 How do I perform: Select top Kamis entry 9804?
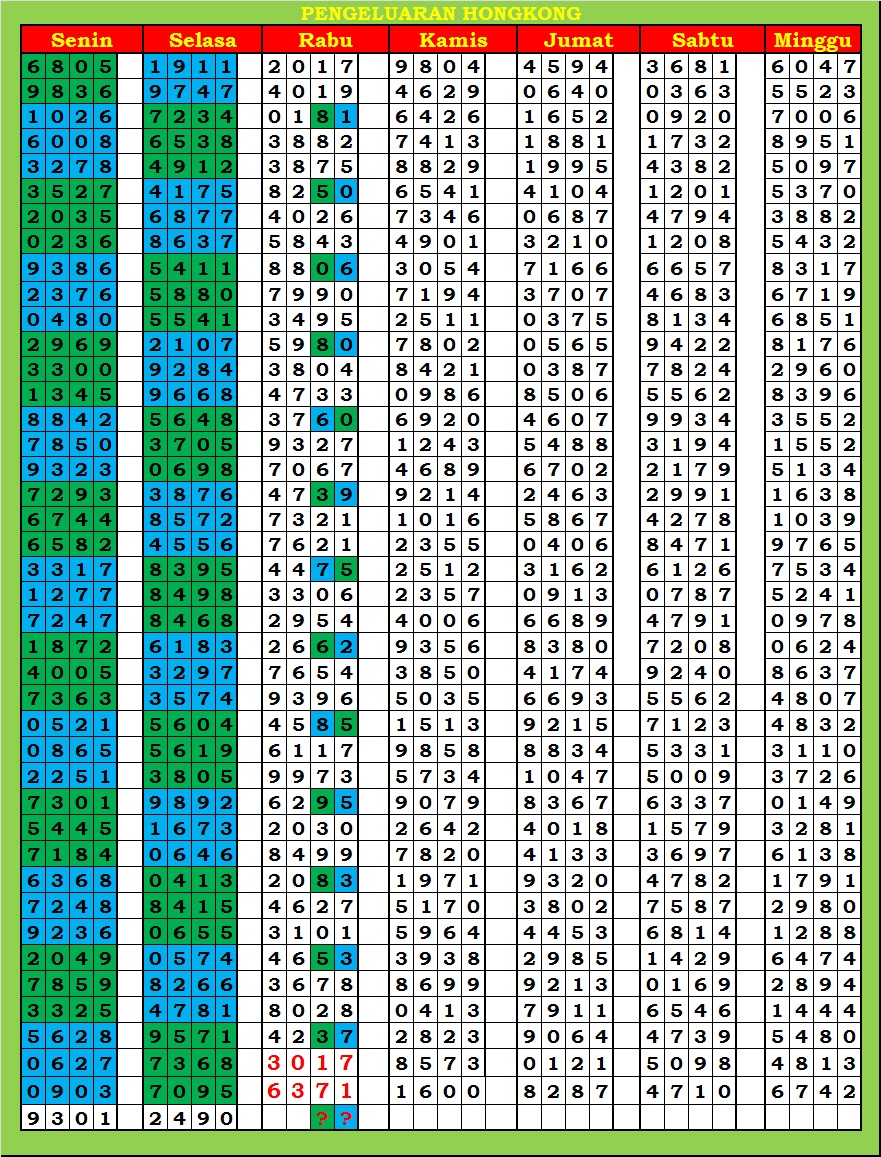[438, 67]
